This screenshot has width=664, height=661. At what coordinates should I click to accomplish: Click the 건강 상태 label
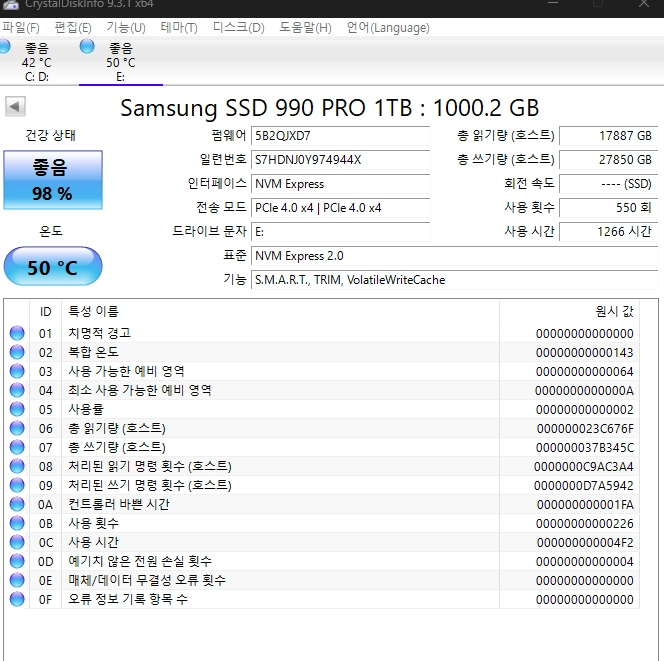51,136
